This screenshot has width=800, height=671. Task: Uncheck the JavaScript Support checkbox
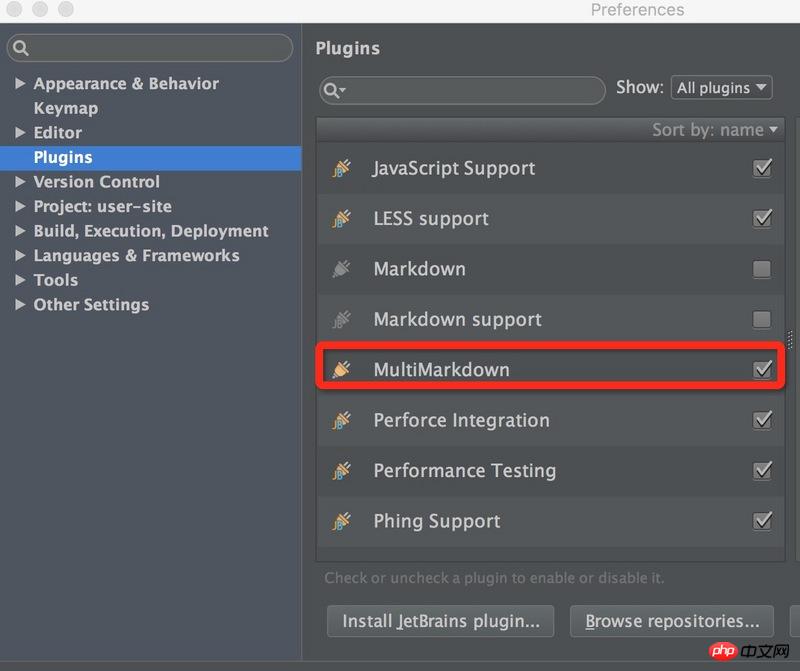click(762, 168)
